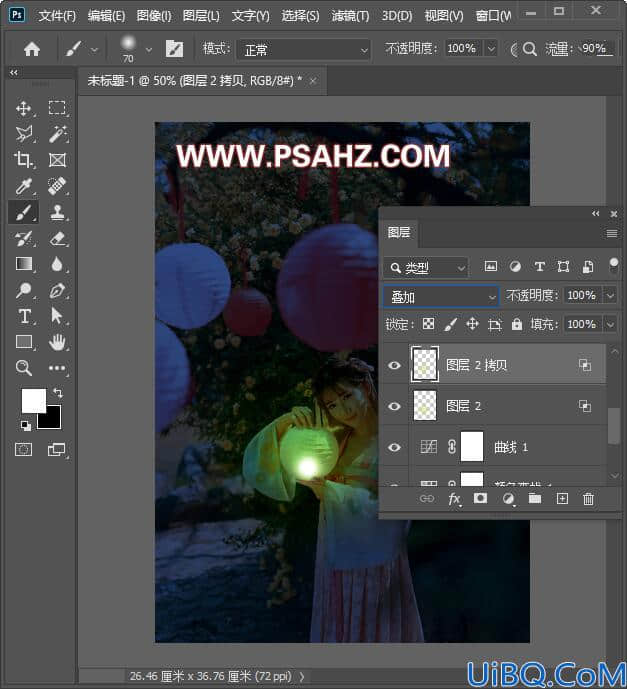Select the Gradient tool
627x689 pixels.
[x=23, y=264]
